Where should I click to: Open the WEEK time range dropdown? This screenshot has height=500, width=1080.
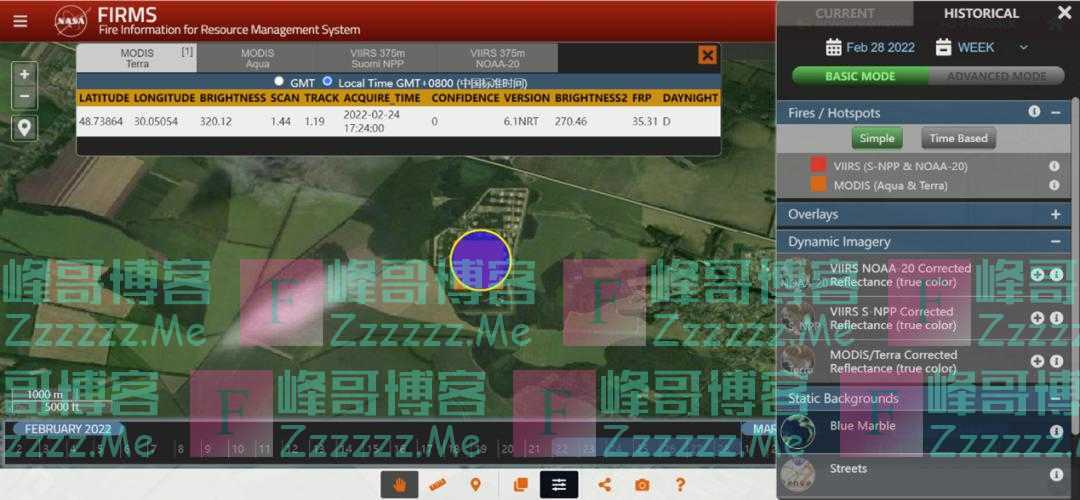(x=992, y=48)
